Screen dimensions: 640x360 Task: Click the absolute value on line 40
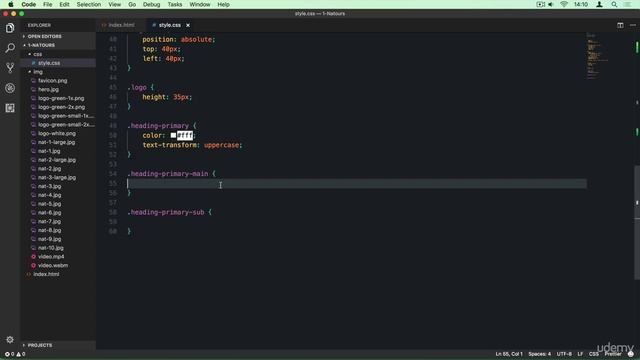tap(196, 39)
